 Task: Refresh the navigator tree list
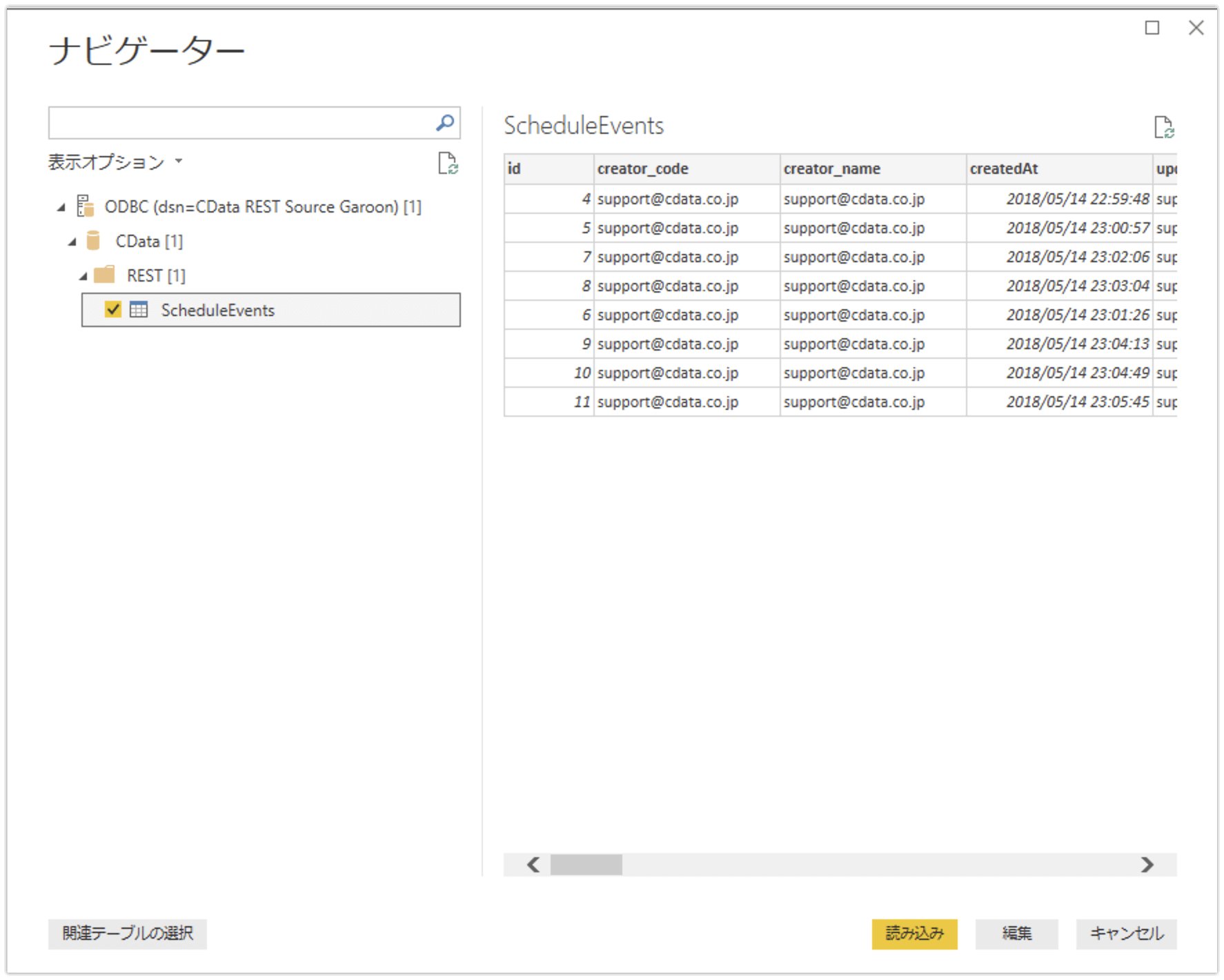(x=448, y=164)
